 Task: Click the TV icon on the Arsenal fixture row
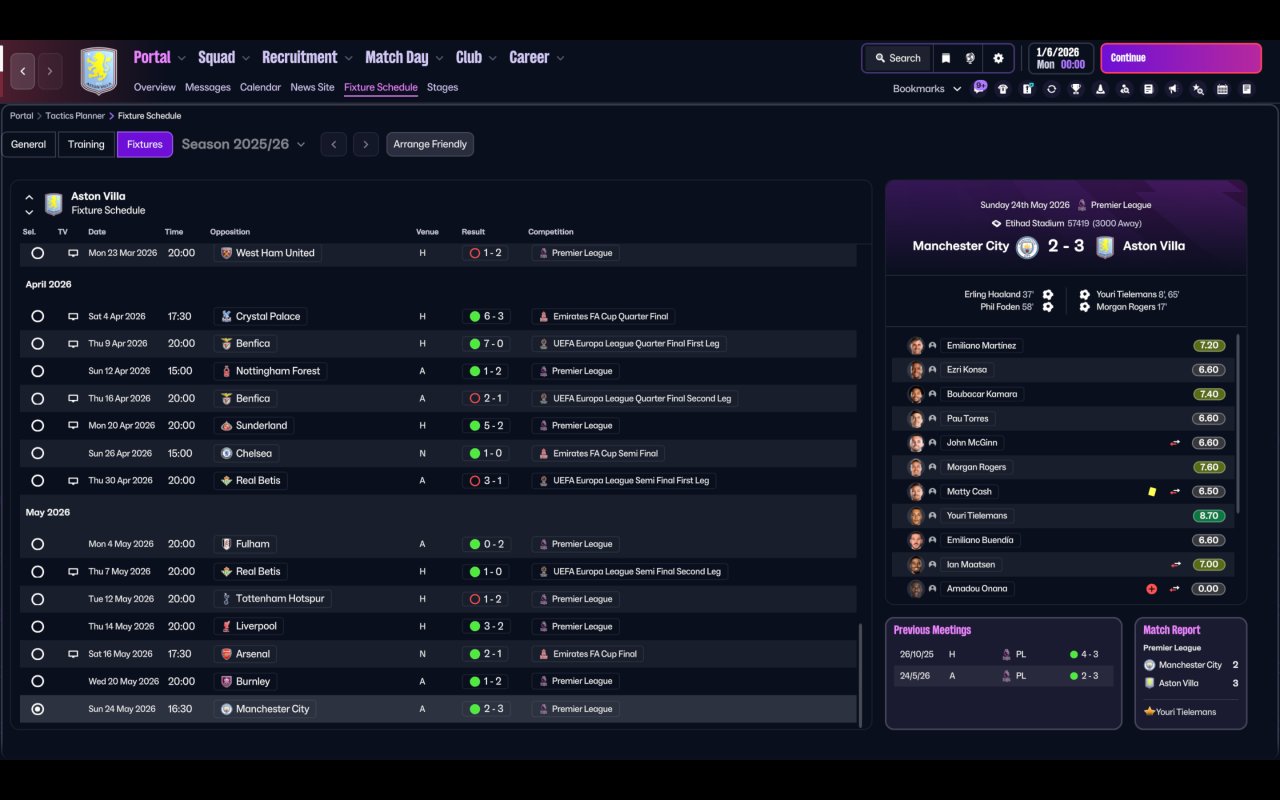pos(73,654)
